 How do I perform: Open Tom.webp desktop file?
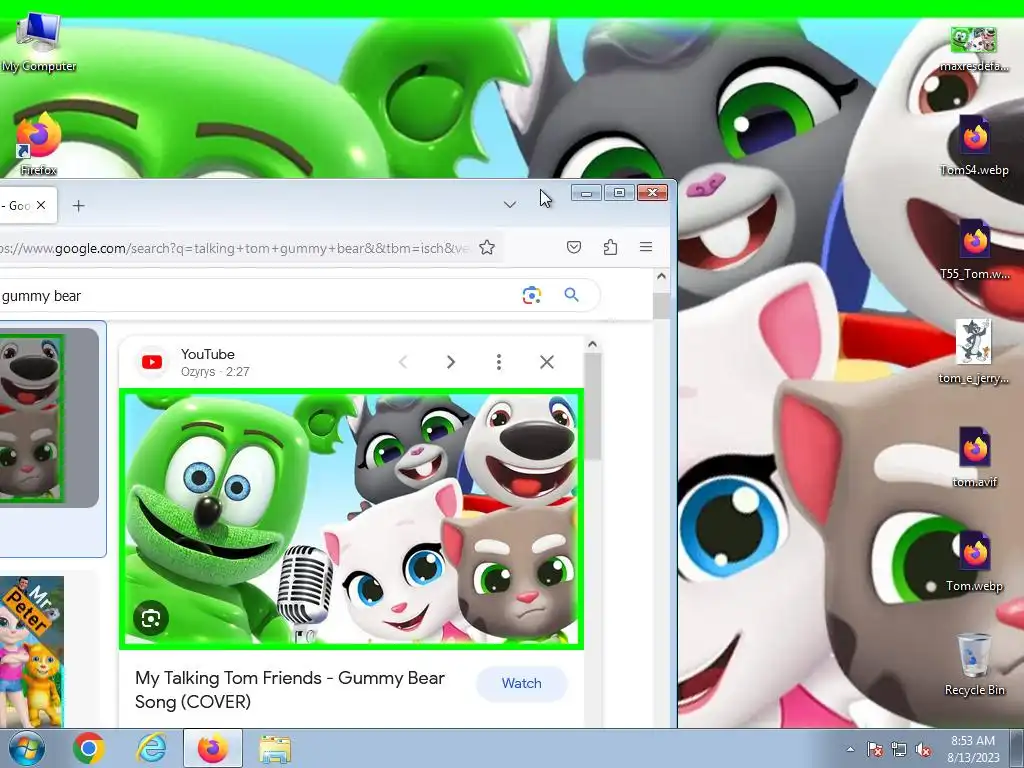point(974,562)
